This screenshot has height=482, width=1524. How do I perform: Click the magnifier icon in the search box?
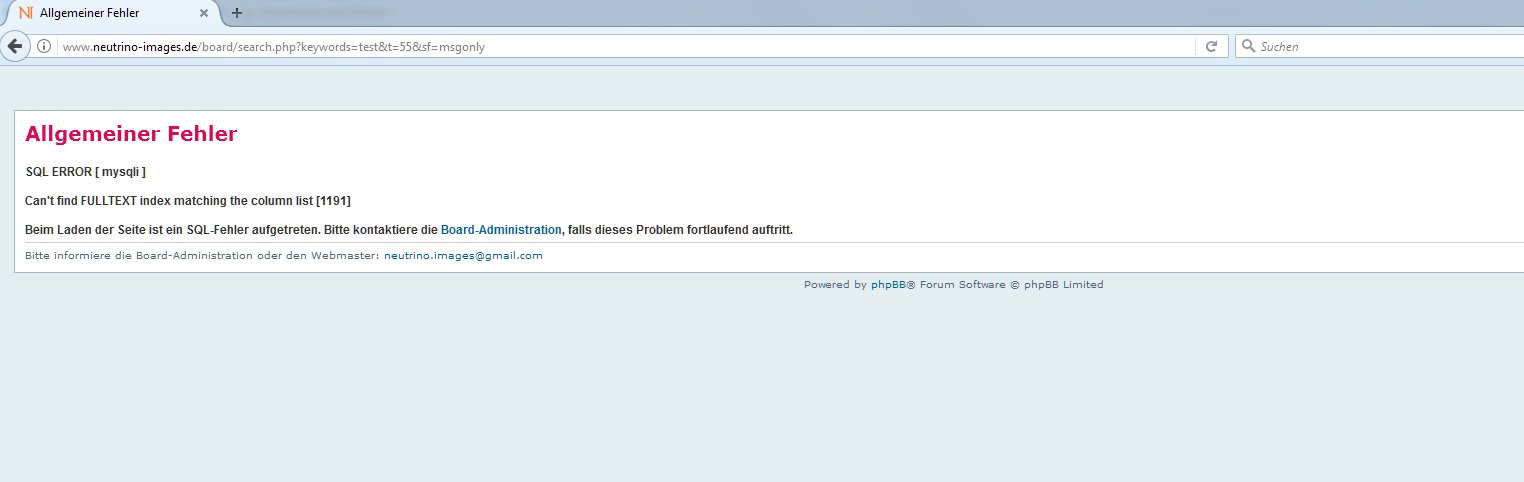pyautogui.click(x=1248, y=46)
